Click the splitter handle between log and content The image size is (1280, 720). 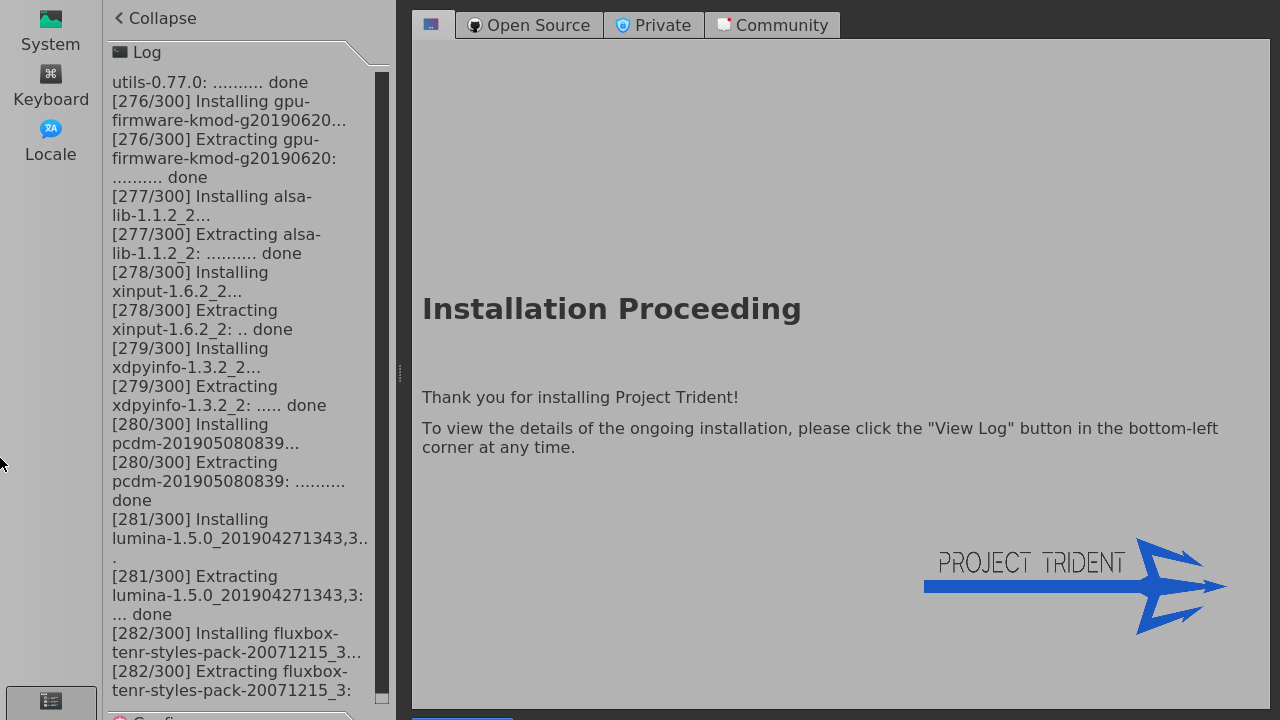coord(400,373)
